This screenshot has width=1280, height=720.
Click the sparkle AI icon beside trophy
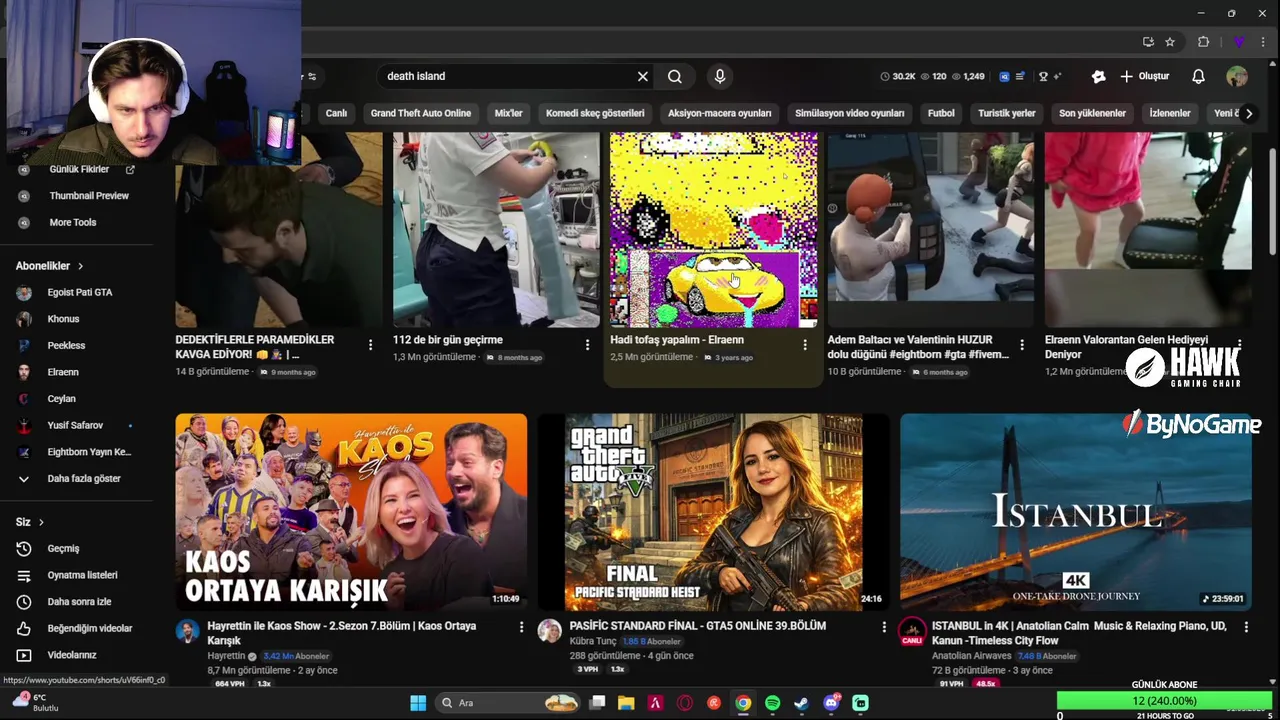(1057, 76)
